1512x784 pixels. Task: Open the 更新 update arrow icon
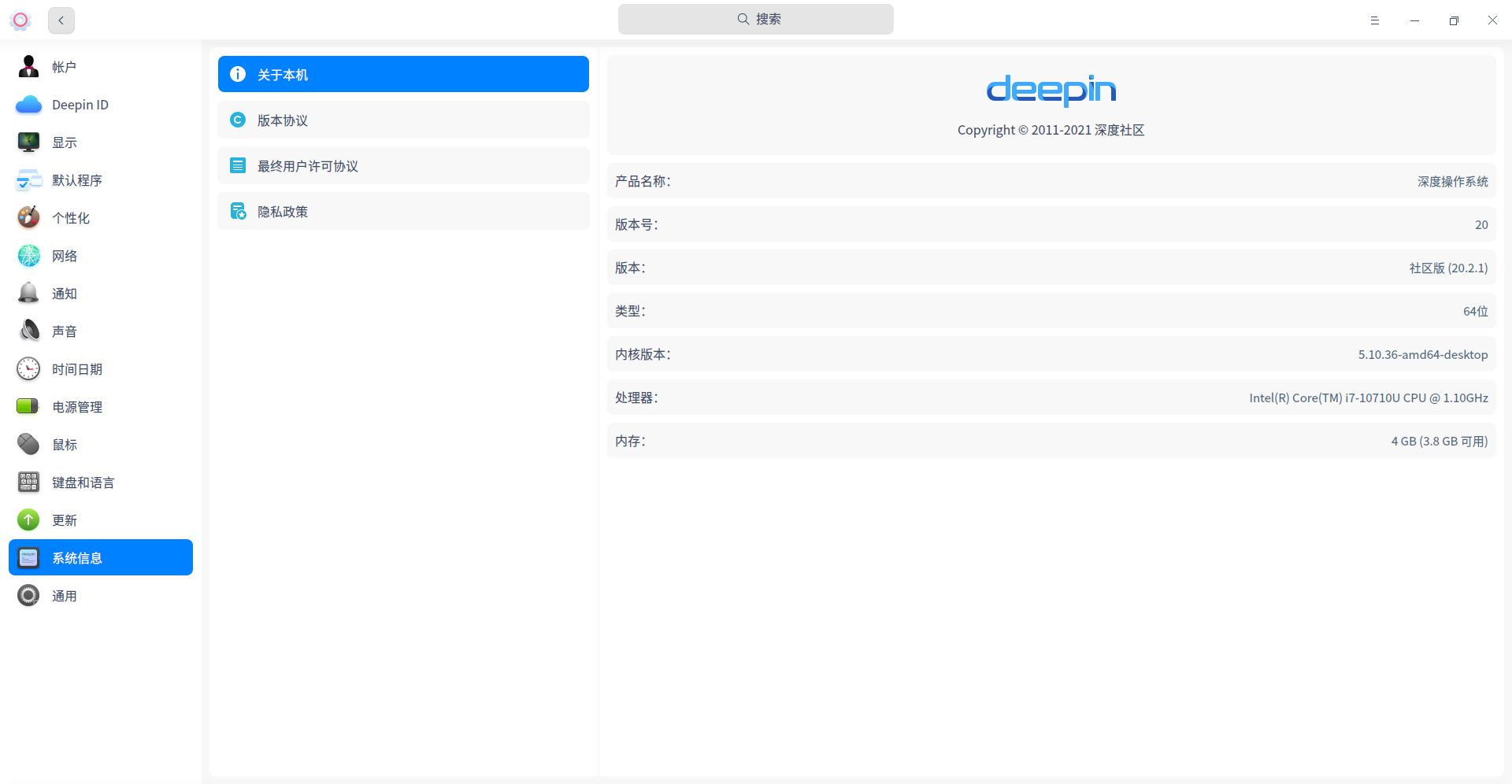click(x=28, y=520)
